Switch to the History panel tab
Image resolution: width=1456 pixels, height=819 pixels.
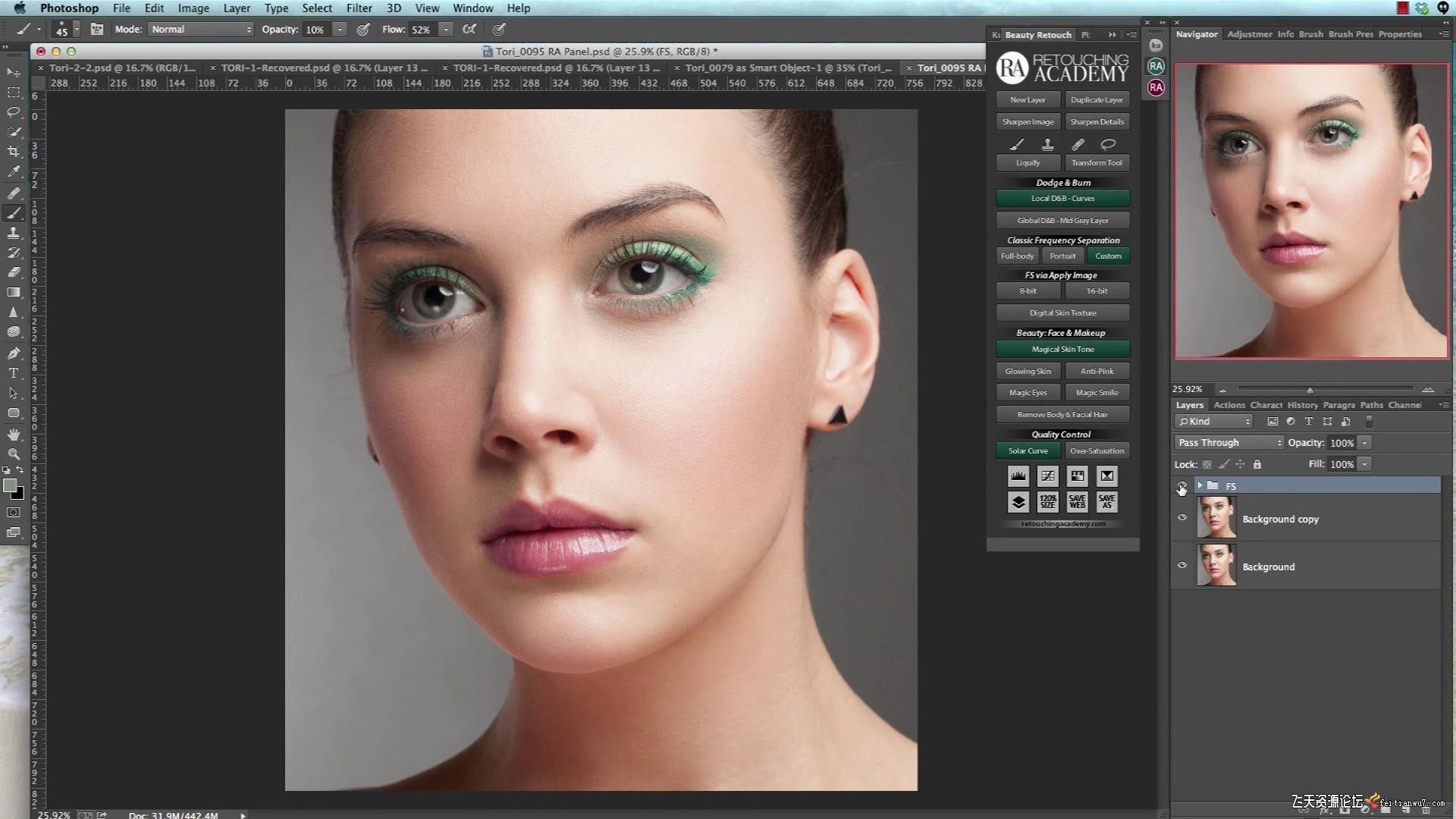pos(1302,405)
